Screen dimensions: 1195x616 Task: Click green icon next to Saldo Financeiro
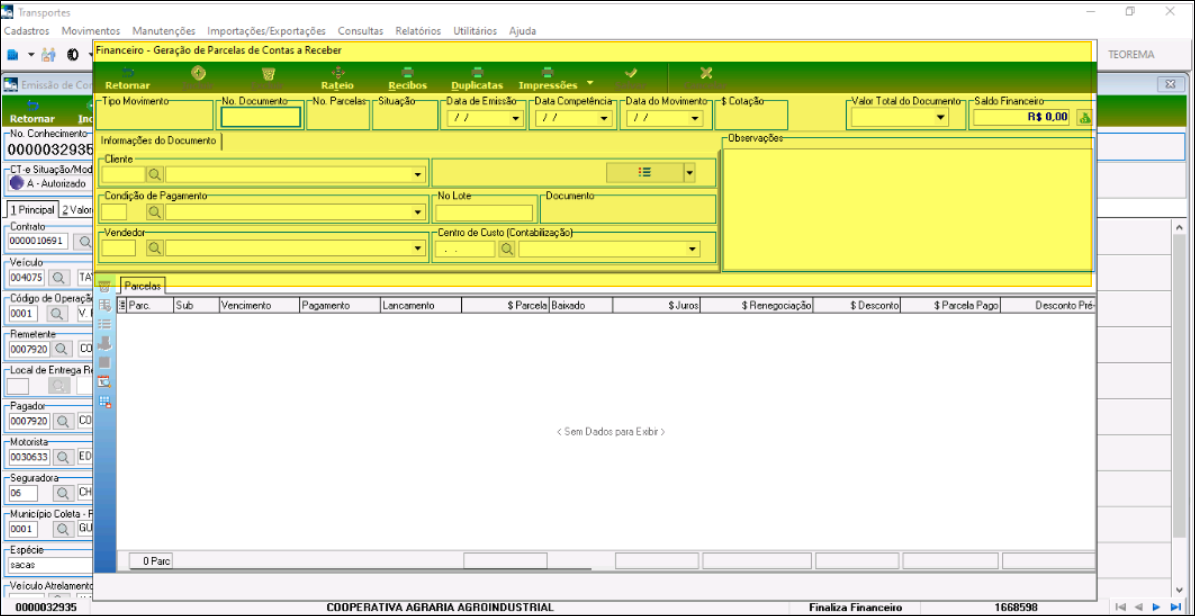pyautogui.click(x=1083, y=117)
